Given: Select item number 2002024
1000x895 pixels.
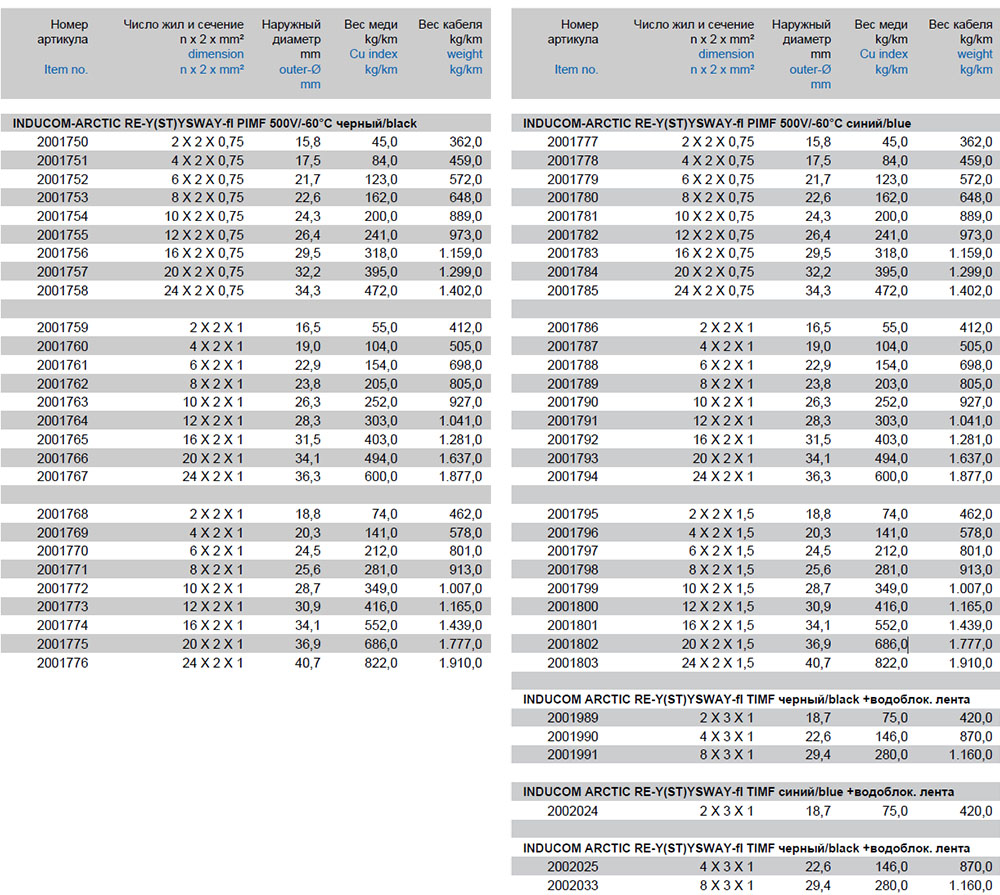Looking at the screenshot, I should point(573,811).
